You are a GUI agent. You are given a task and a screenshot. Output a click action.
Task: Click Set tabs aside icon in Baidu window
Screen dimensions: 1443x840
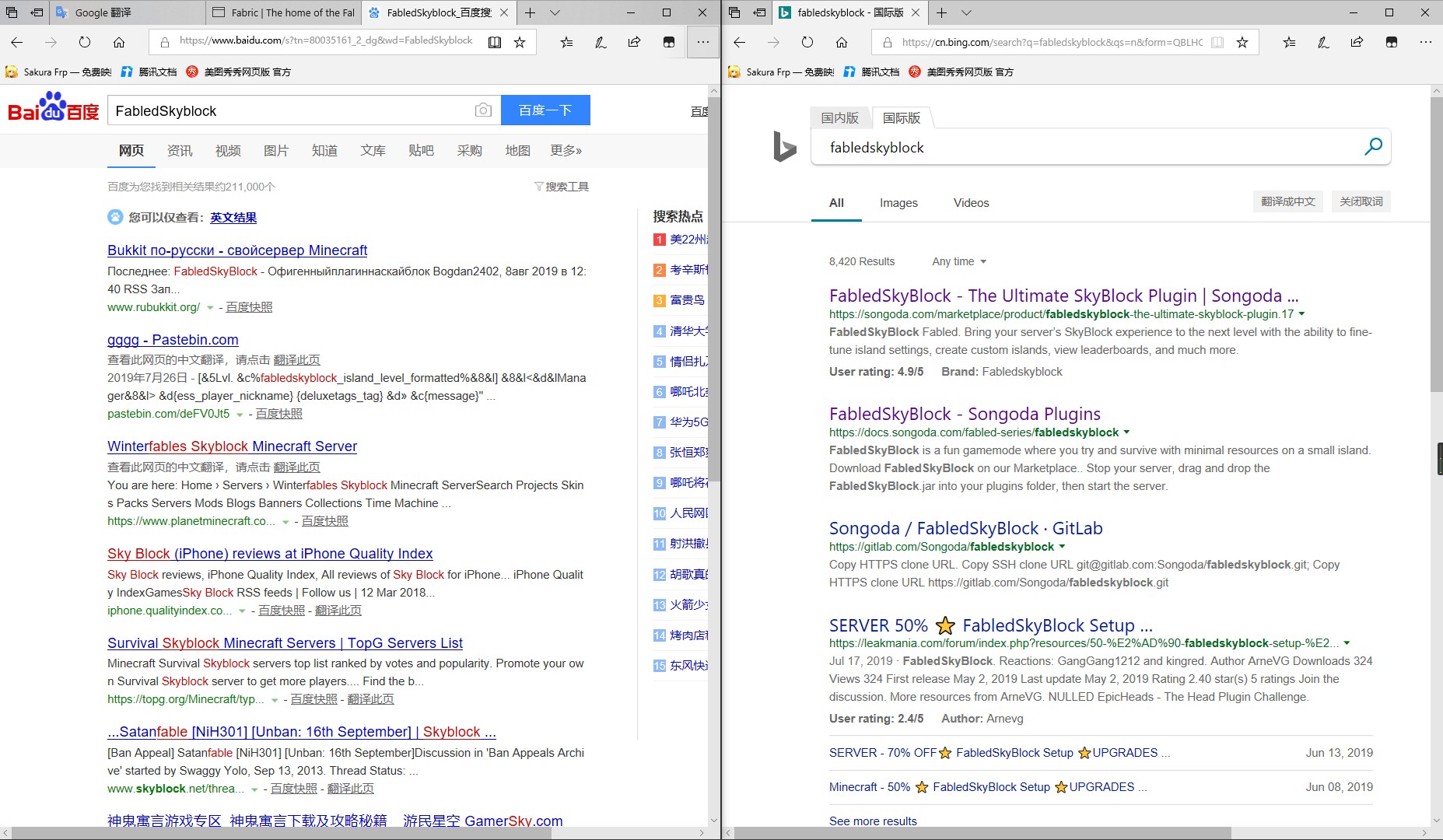(37, 12)
